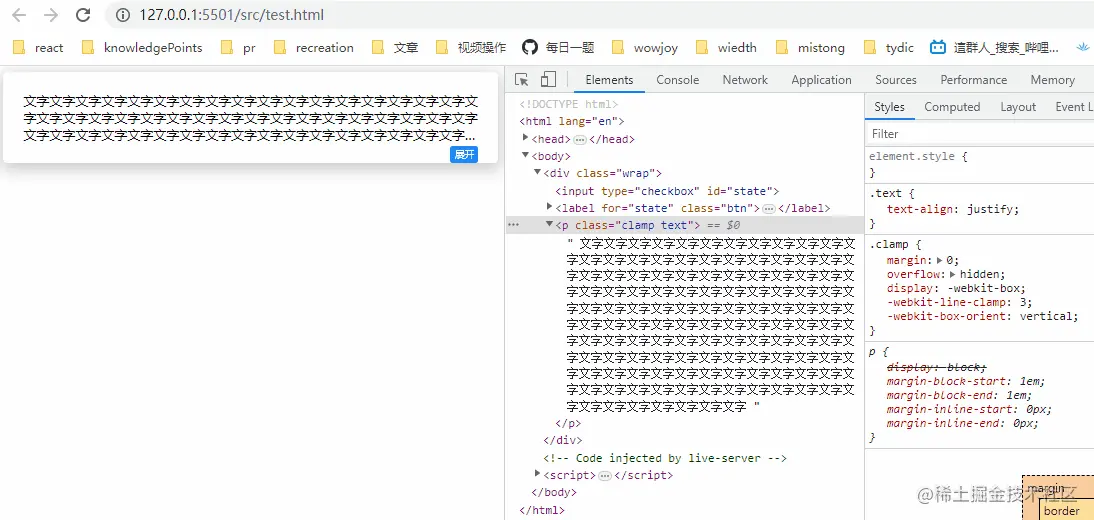Open the knowledgePoints bookmark folder

pos(142,47)
